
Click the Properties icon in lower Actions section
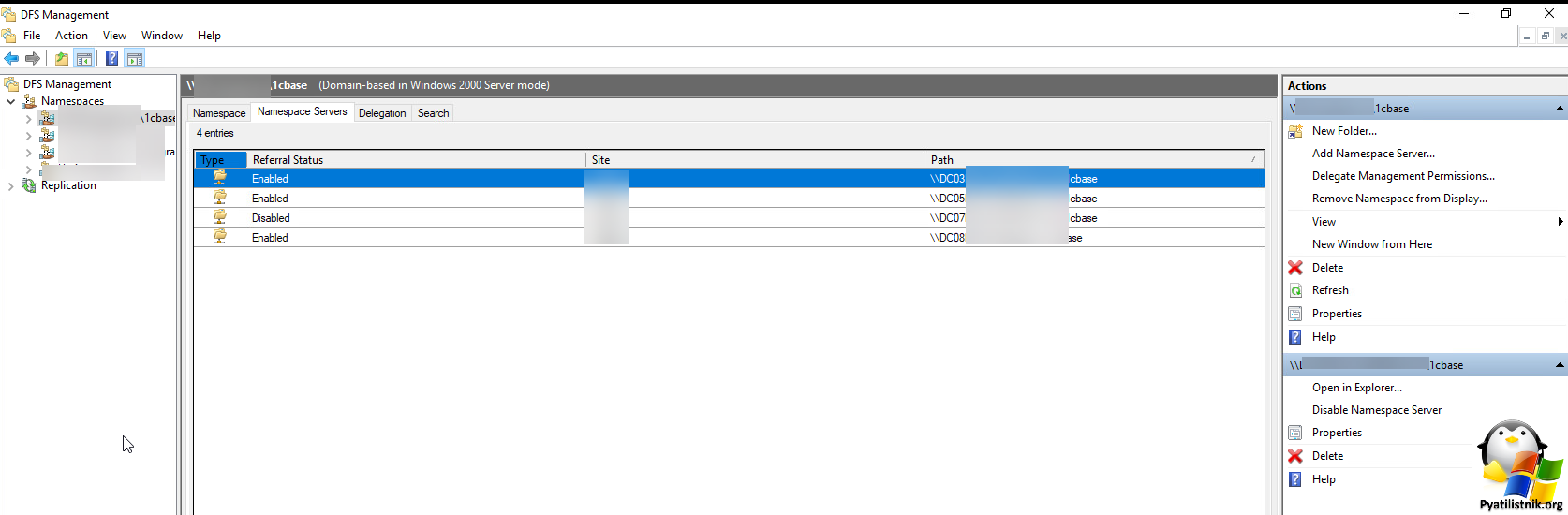tap(1295, 433)
